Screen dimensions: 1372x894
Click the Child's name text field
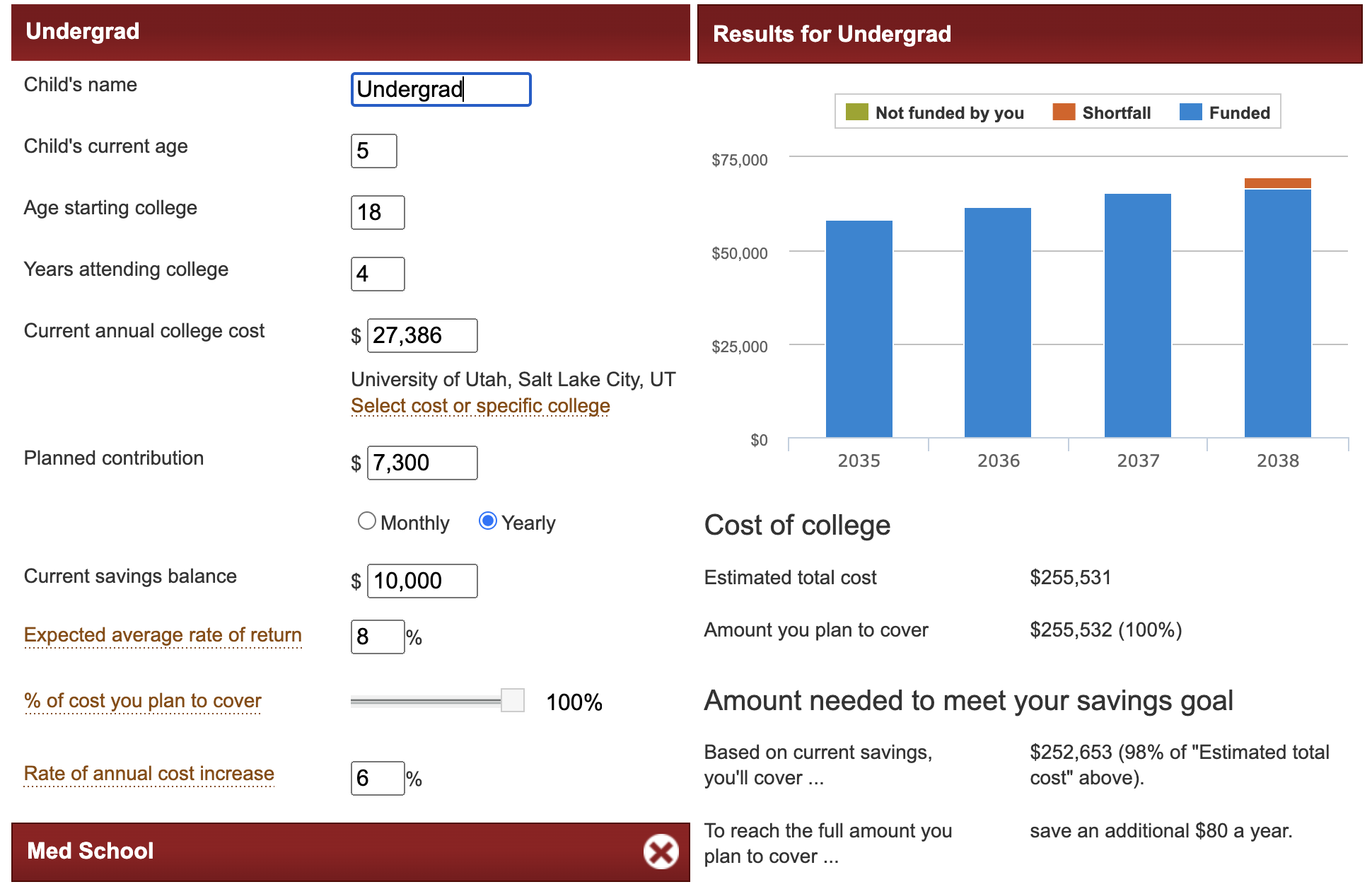(441, 90)
